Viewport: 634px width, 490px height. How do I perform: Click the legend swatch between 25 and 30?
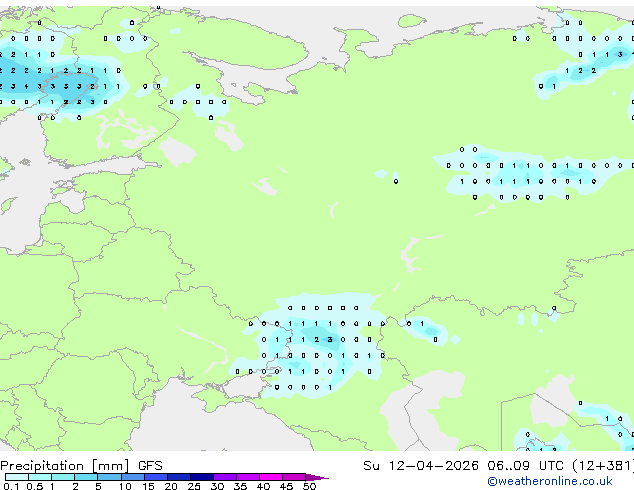click(x=201, y=477)
